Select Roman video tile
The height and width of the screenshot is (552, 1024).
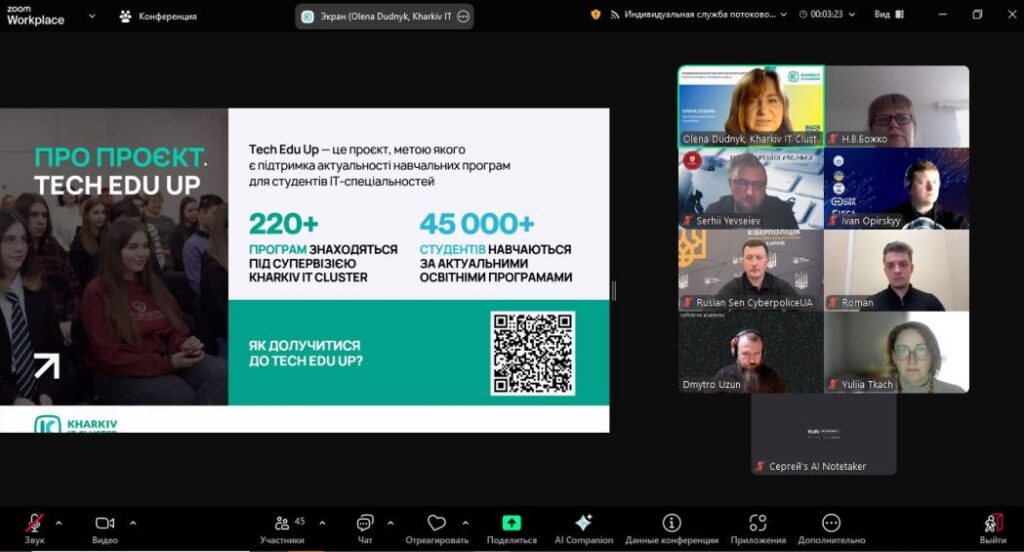click(x=897, y=270)
